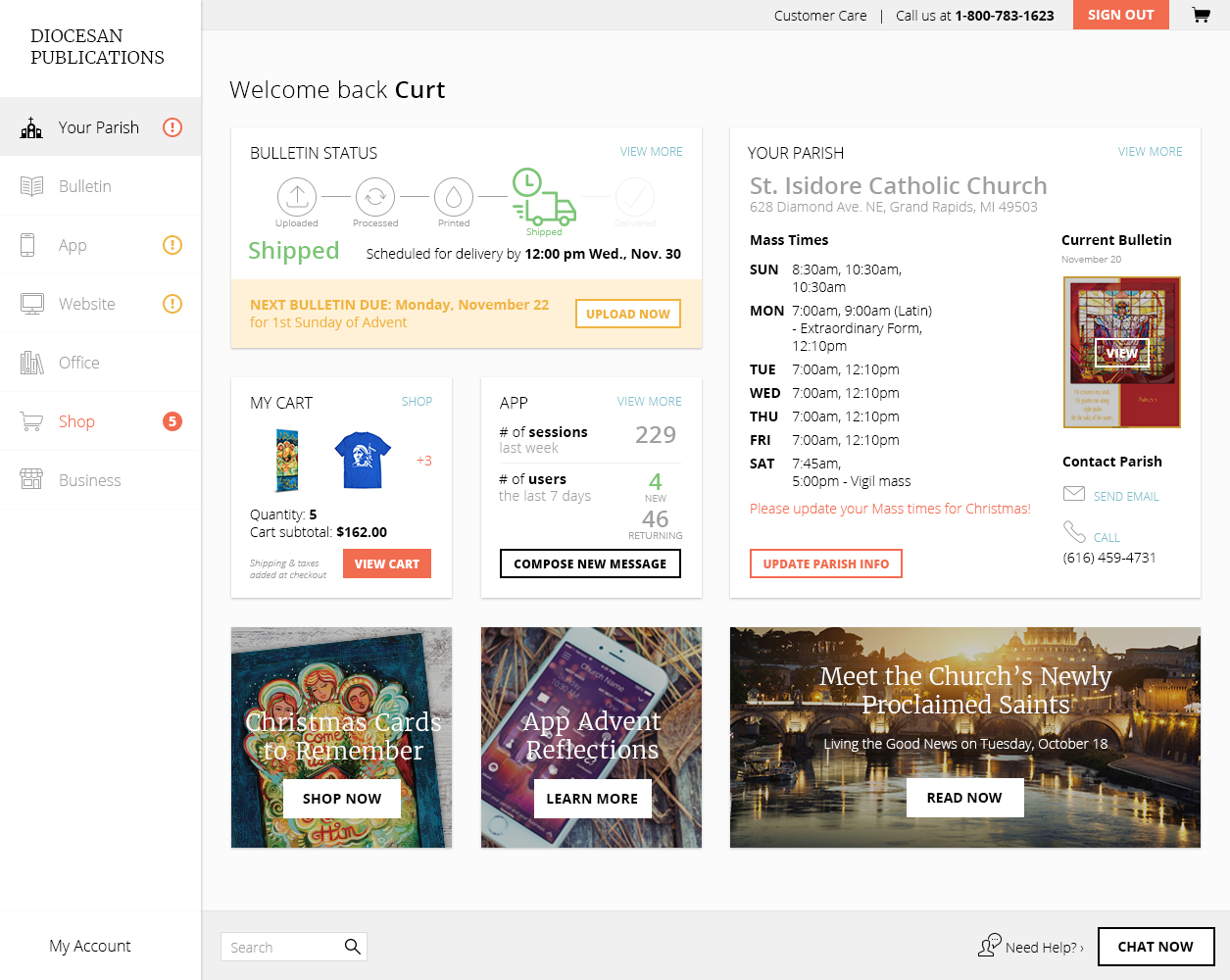Open the shopping cart icon in header

click(1201, 15)
